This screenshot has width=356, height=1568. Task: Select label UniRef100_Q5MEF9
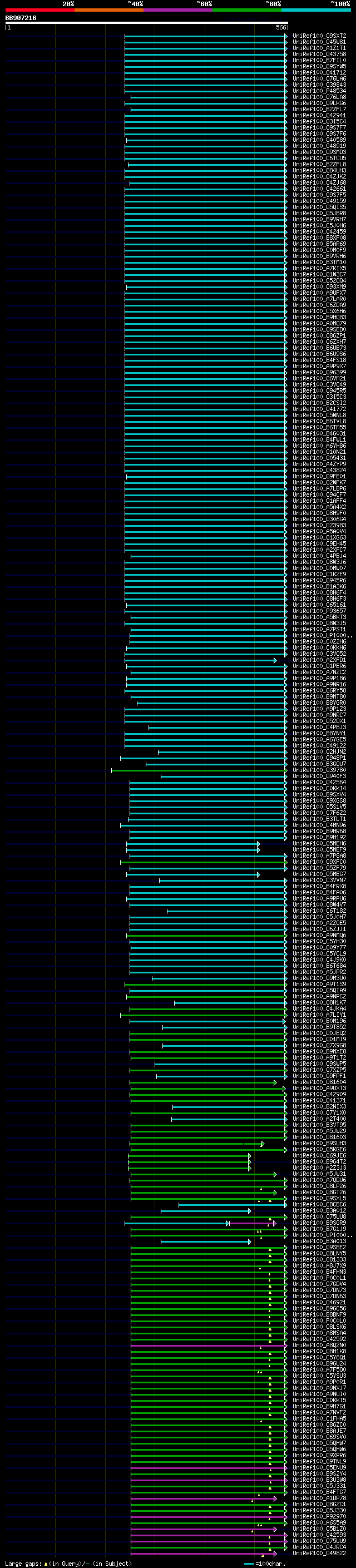(319, 850)
